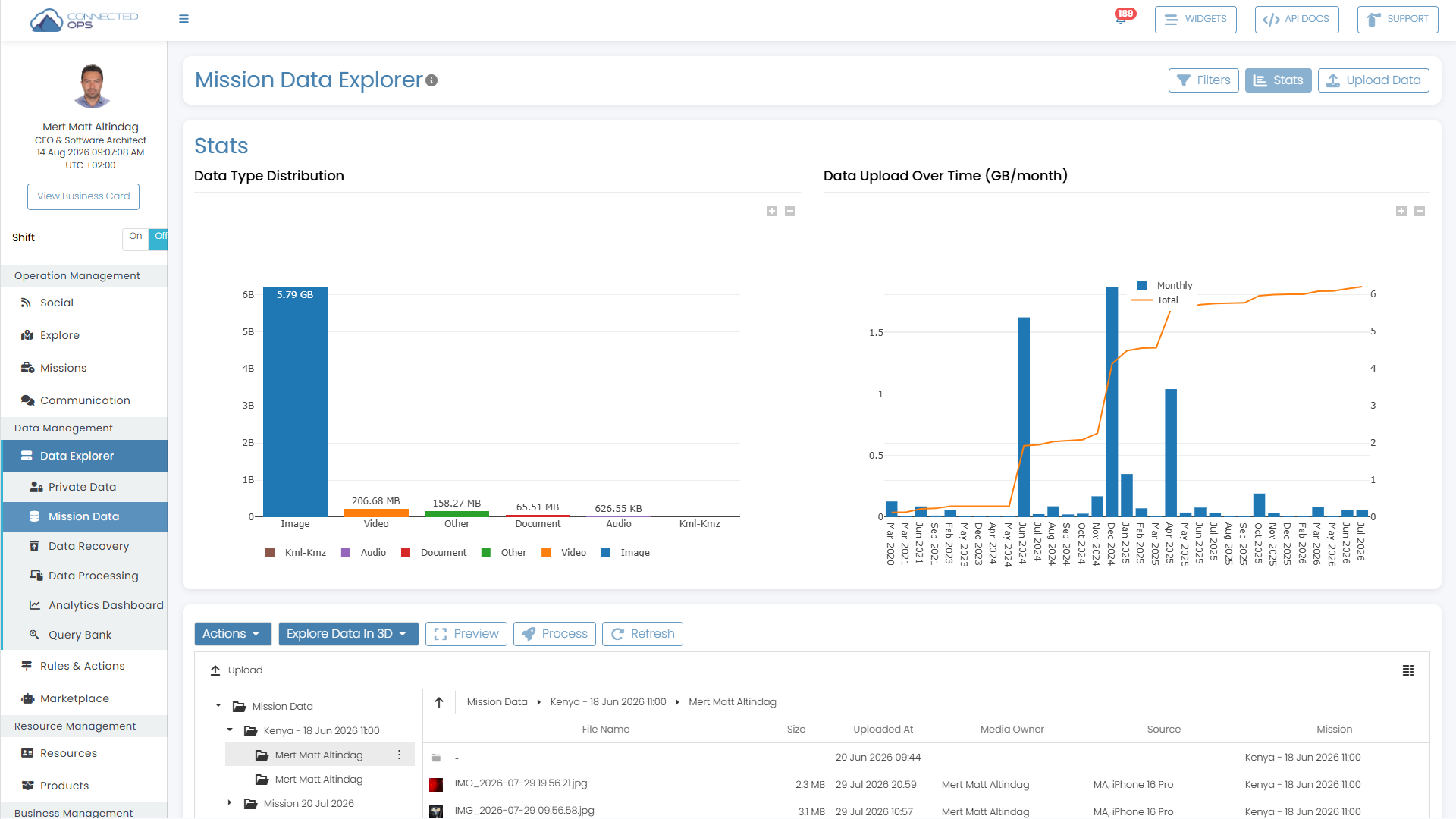Toggle Document legend entry
The image size is (1456, 819).
tap(434, 553)
